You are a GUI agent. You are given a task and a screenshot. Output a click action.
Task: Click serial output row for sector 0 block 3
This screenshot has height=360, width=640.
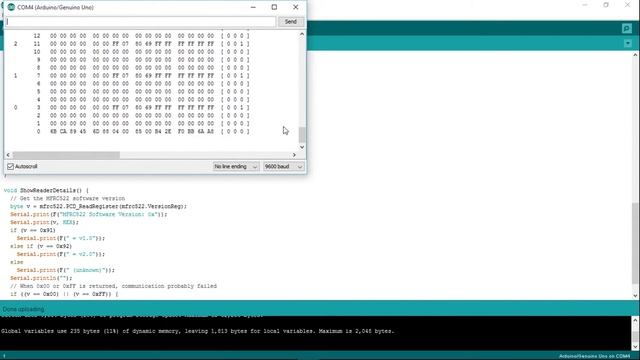pos(131,107)
